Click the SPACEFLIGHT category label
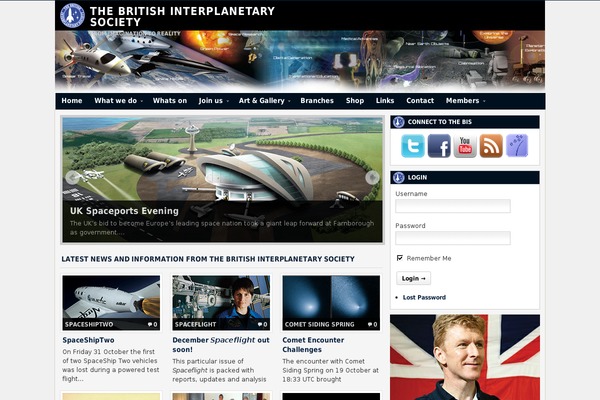600x400 pixels. pyautogui.click(x=196, y=324)
